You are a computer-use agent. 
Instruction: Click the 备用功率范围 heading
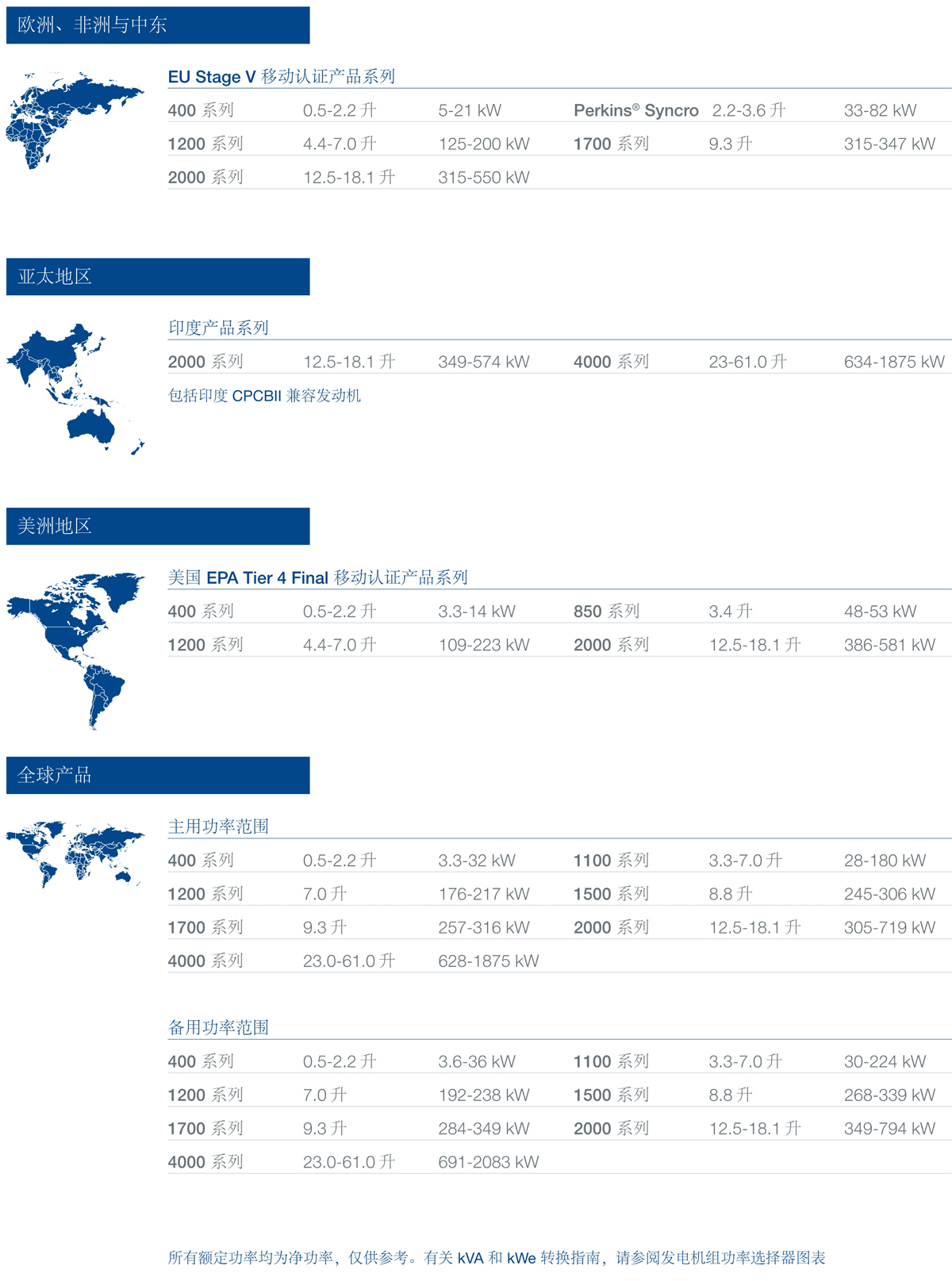pos(218,1028)
